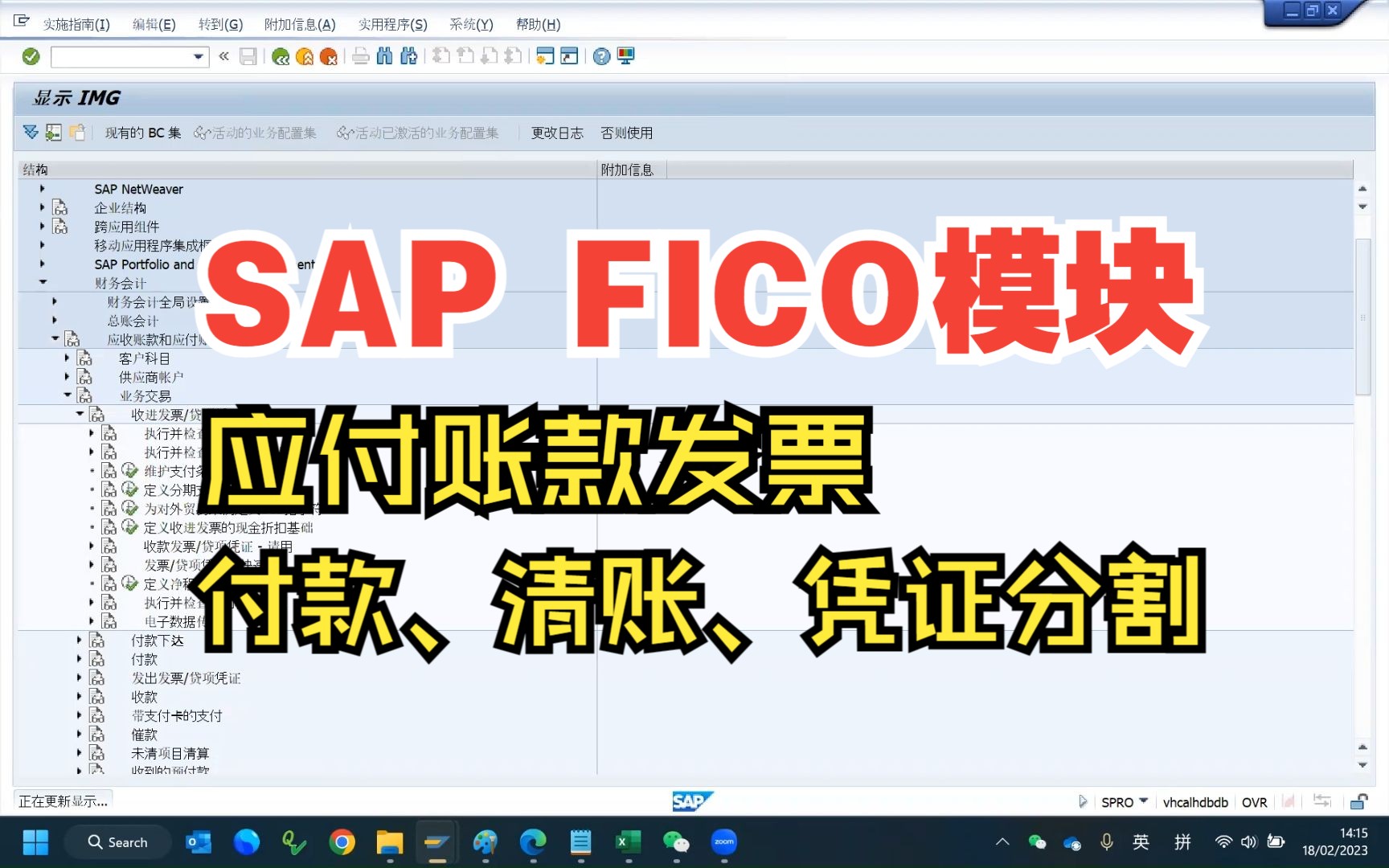Click the OVR insert mode indicator
1389x868 pixels.
(1254, 802)
